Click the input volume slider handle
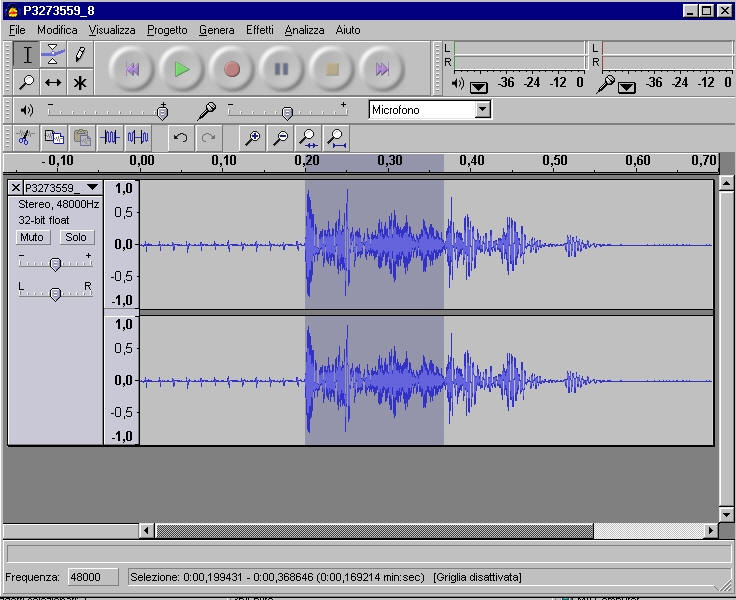This screenshot has height=600, width=736. (x=287, y=113)
